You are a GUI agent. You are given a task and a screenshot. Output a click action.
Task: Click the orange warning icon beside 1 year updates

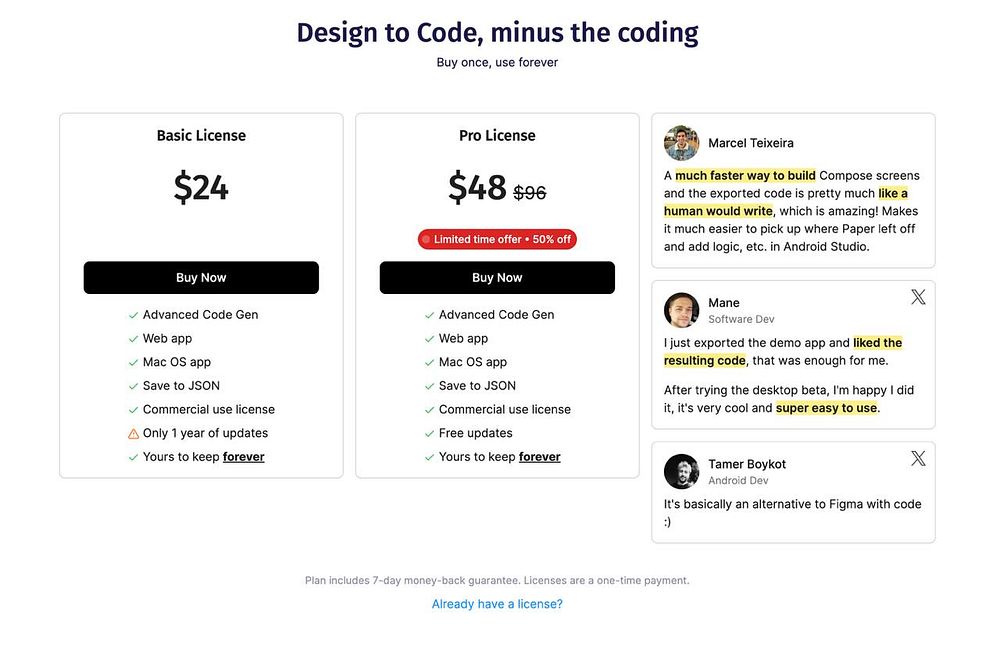tap(133, 434)
